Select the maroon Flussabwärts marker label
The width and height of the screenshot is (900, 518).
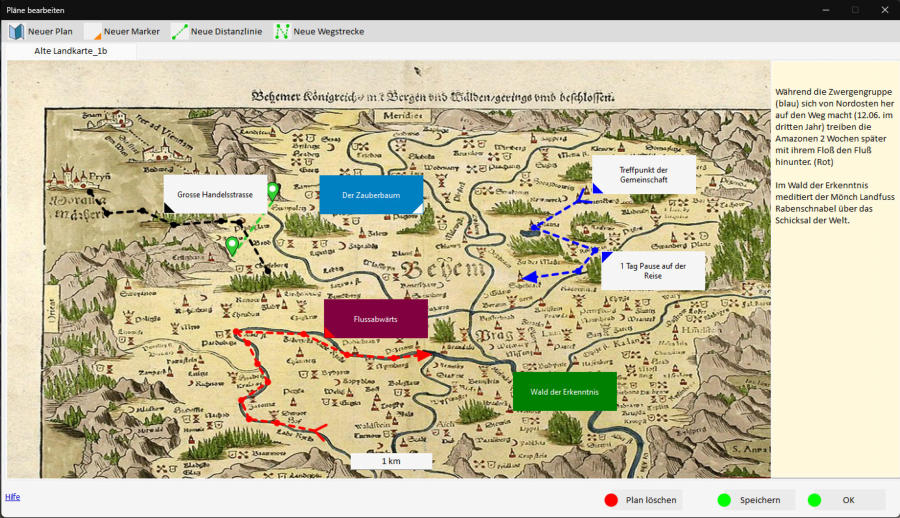pyautogui.click(x=376, y=319)
